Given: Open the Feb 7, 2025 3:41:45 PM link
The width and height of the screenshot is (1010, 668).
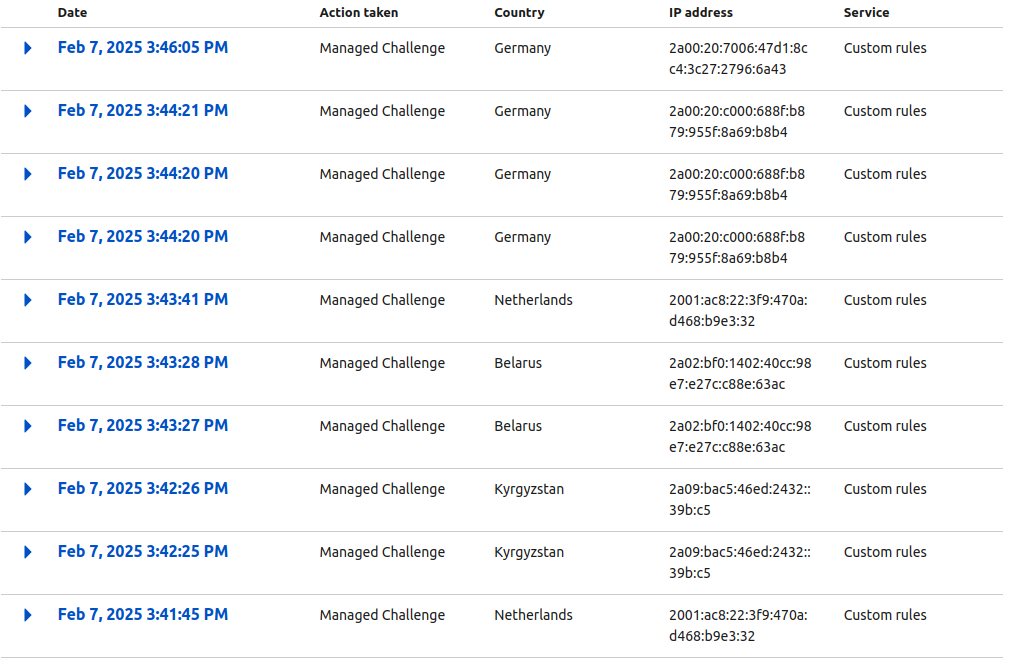Looking at the screenshot, I should (x=142, y=615).
